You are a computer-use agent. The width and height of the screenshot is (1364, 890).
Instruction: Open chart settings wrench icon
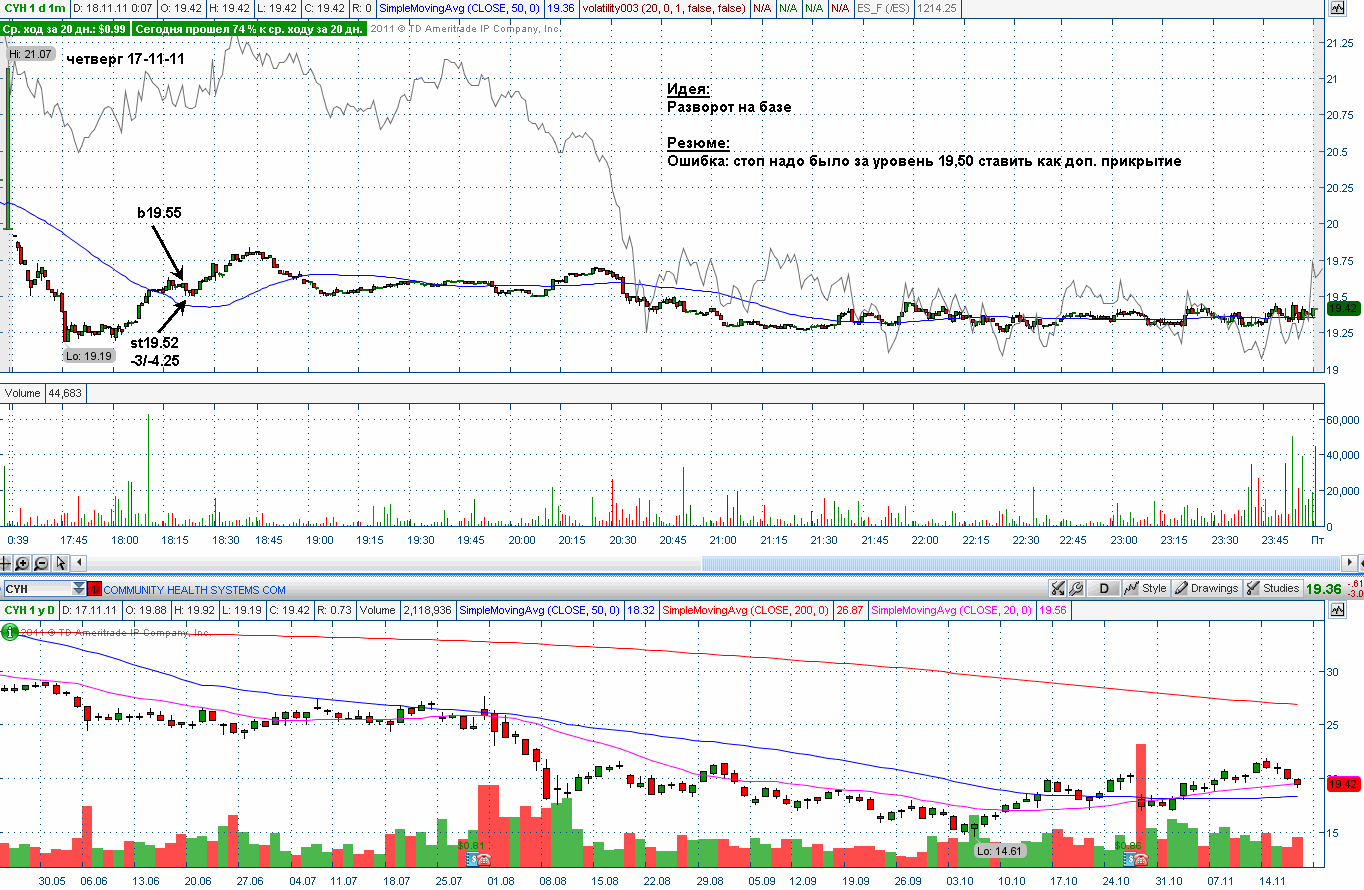tap(1076, 588)
